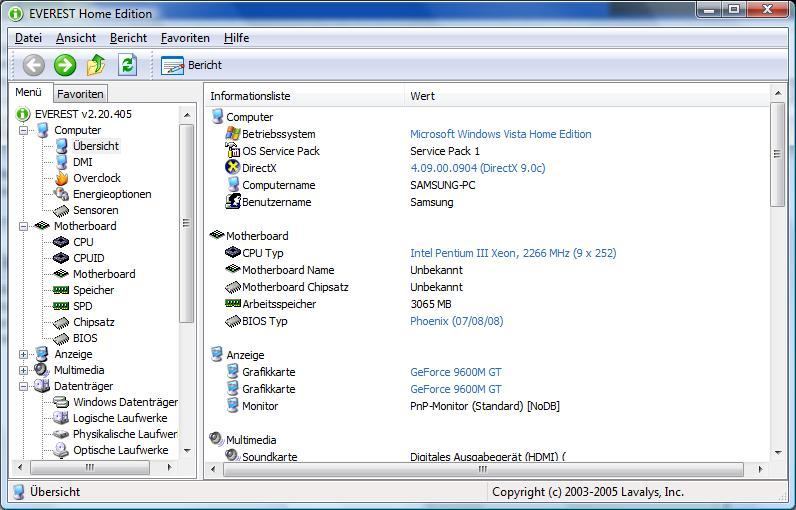Expand the Multimedia tree node
Image resolution: width=796 pixels, height=510 pixels.
(23, 370)
